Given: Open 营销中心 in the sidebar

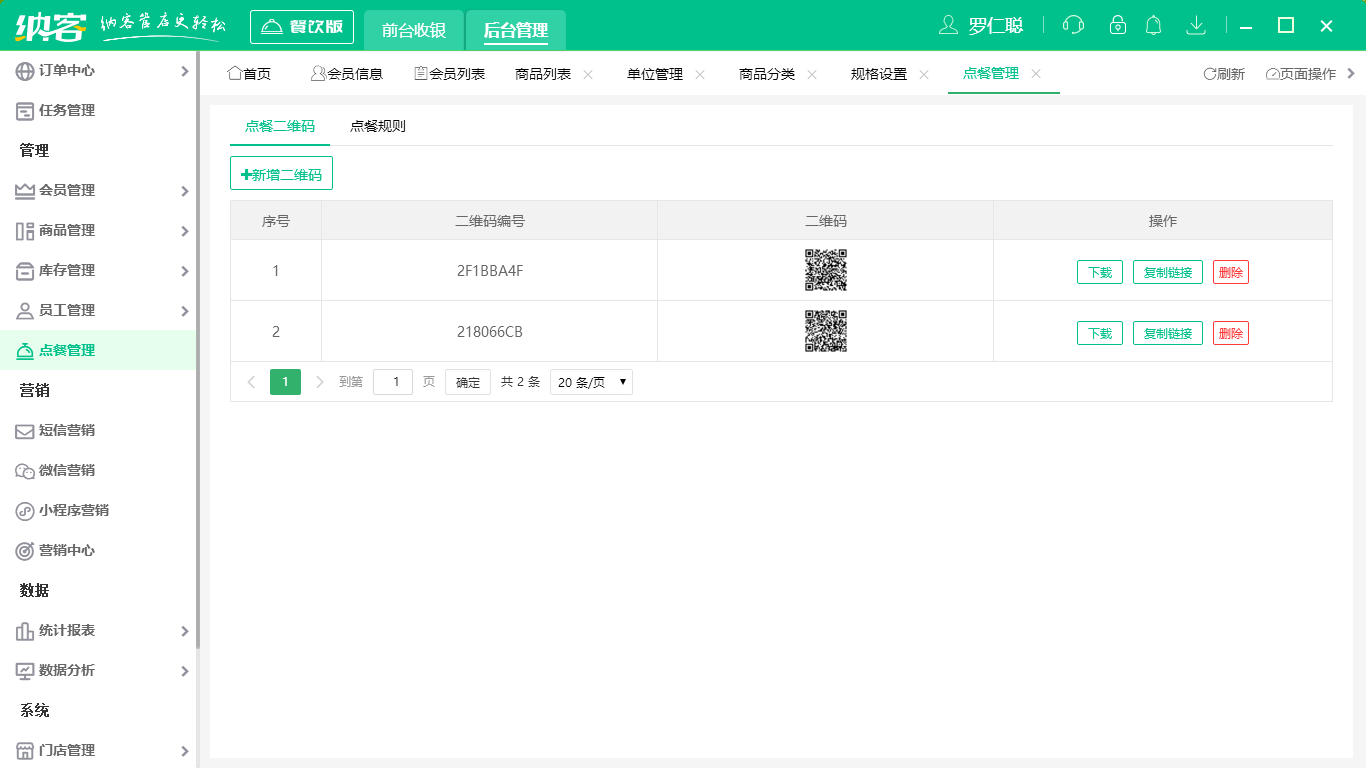Looking at the screenshot, I should coord(66,550).
